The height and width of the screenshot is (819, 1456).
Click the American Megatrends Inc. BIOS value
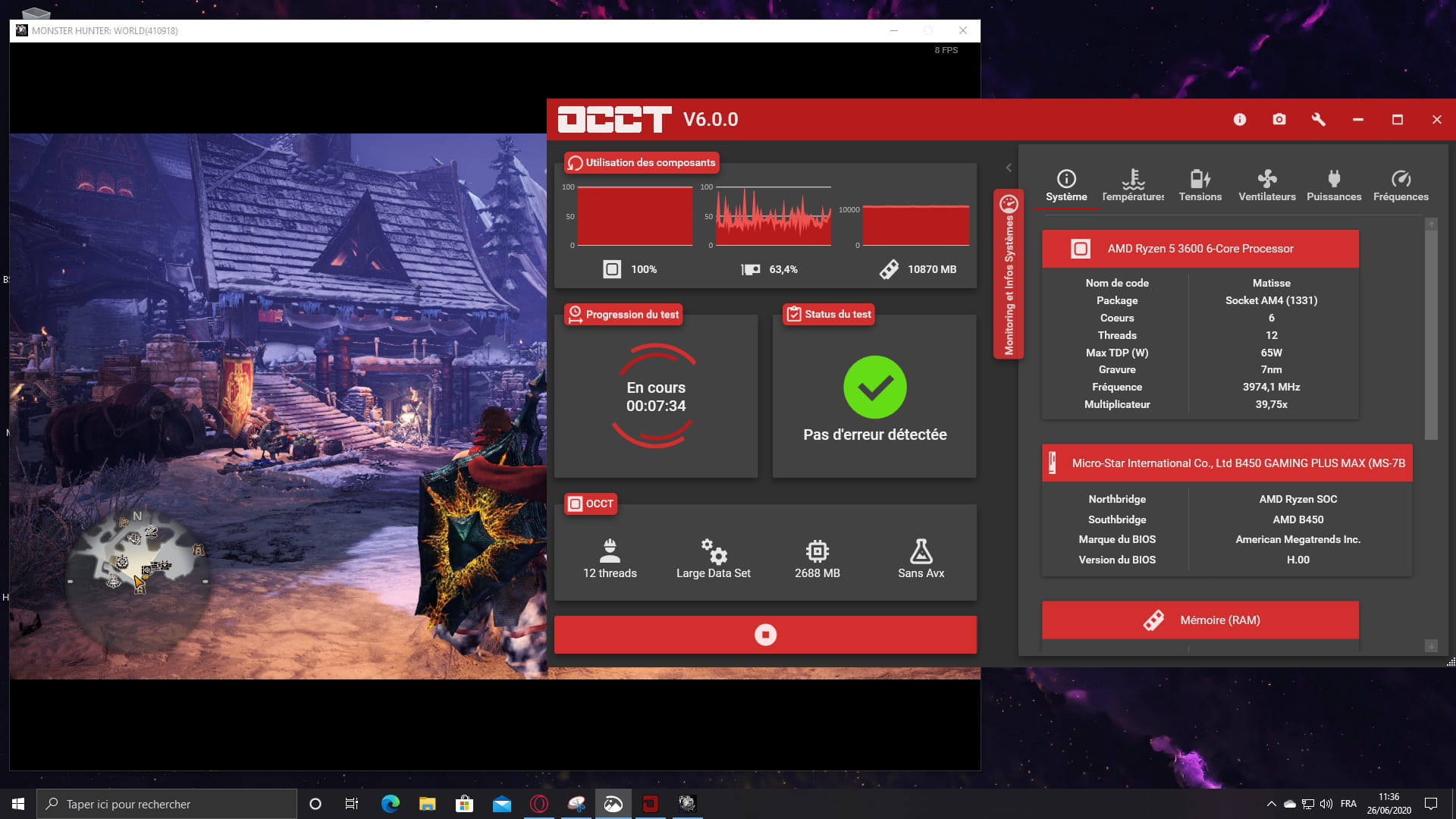coord(1298,539)
